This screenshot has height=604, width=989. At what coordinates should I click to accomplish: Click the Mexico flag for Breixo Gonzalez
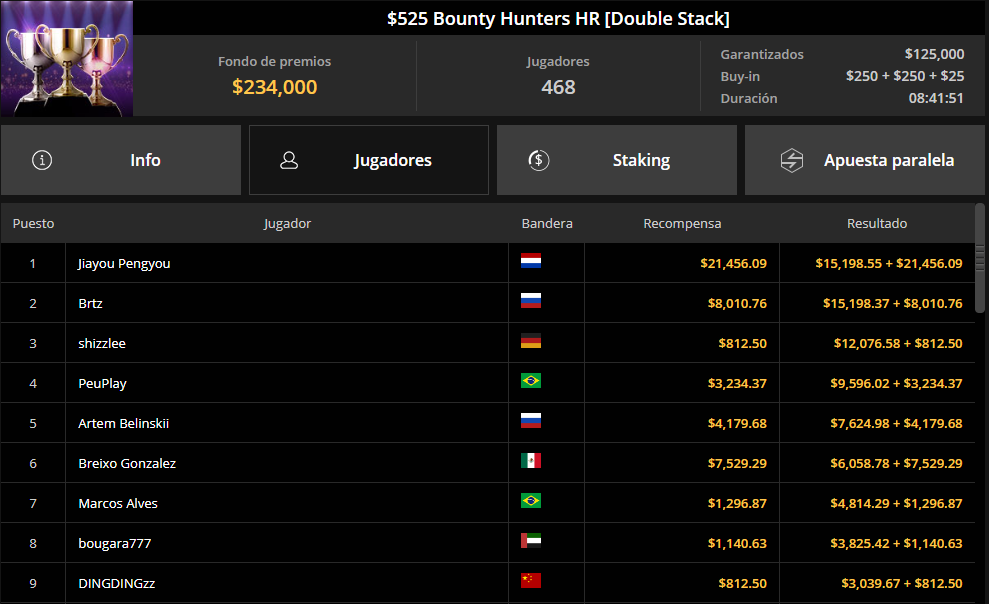tap(530, 461)
